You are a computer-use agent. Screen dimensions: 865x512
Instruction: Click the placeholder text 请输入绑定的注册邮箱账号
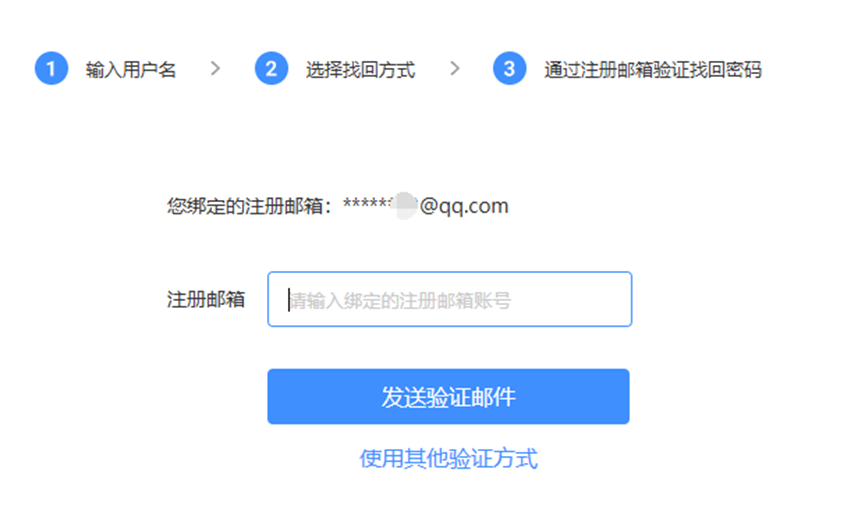coord(401,301)
